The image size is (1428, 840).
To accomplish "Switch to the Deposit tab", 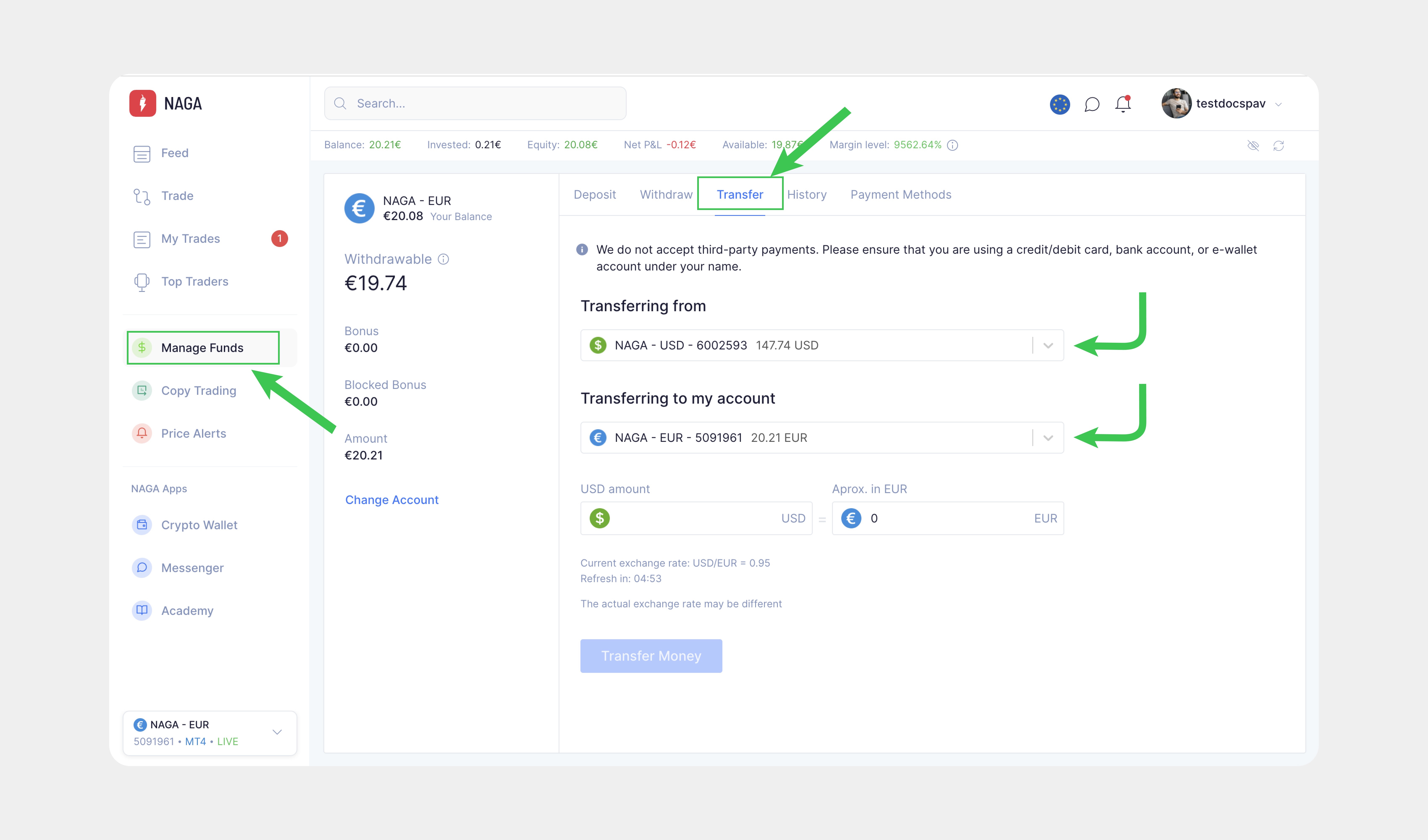I will coord(595,194).
